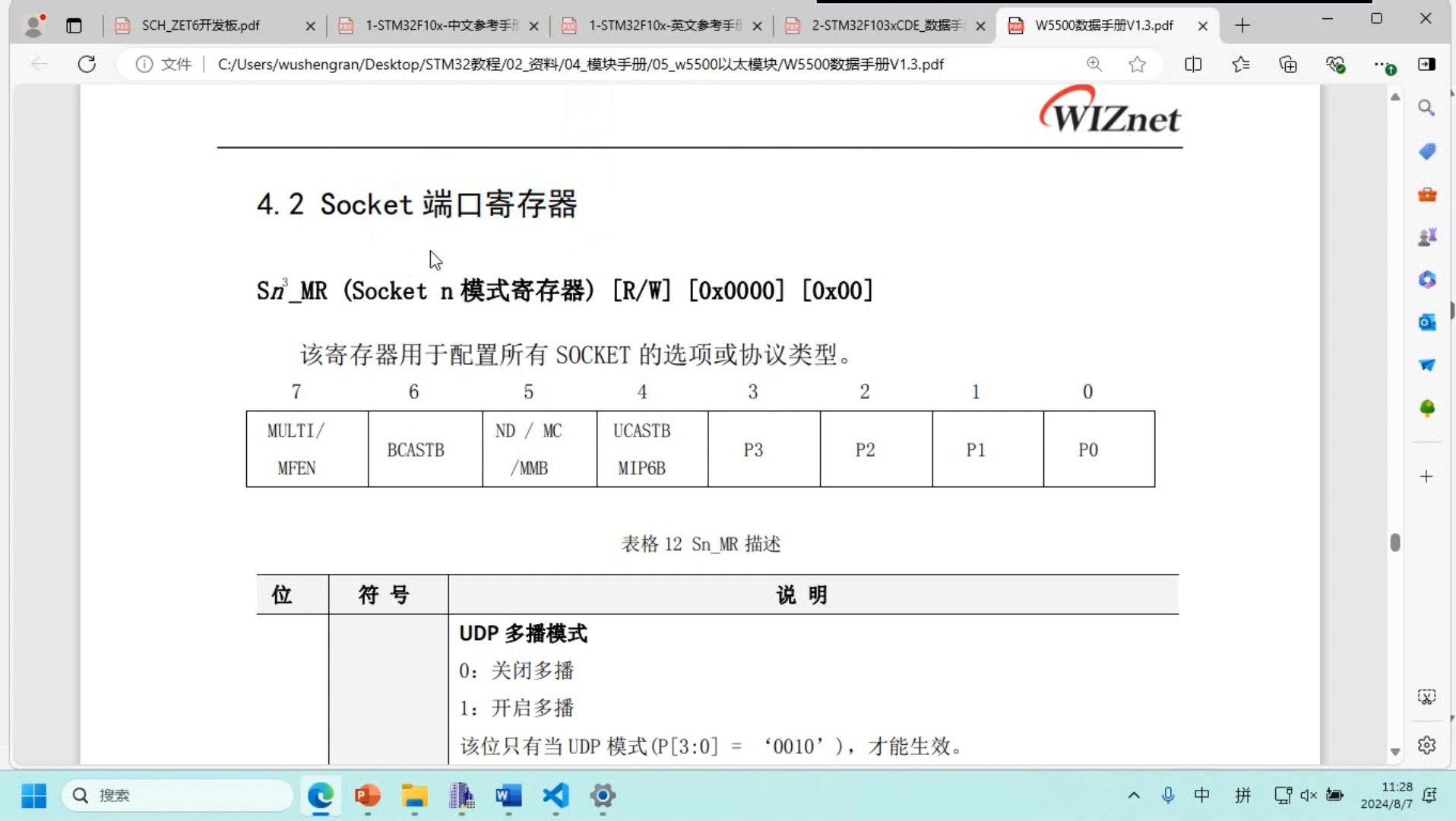Viewport: 1456px width, 821px height.
Task: Add this page to favorites
Action: tap(1137, 64)
